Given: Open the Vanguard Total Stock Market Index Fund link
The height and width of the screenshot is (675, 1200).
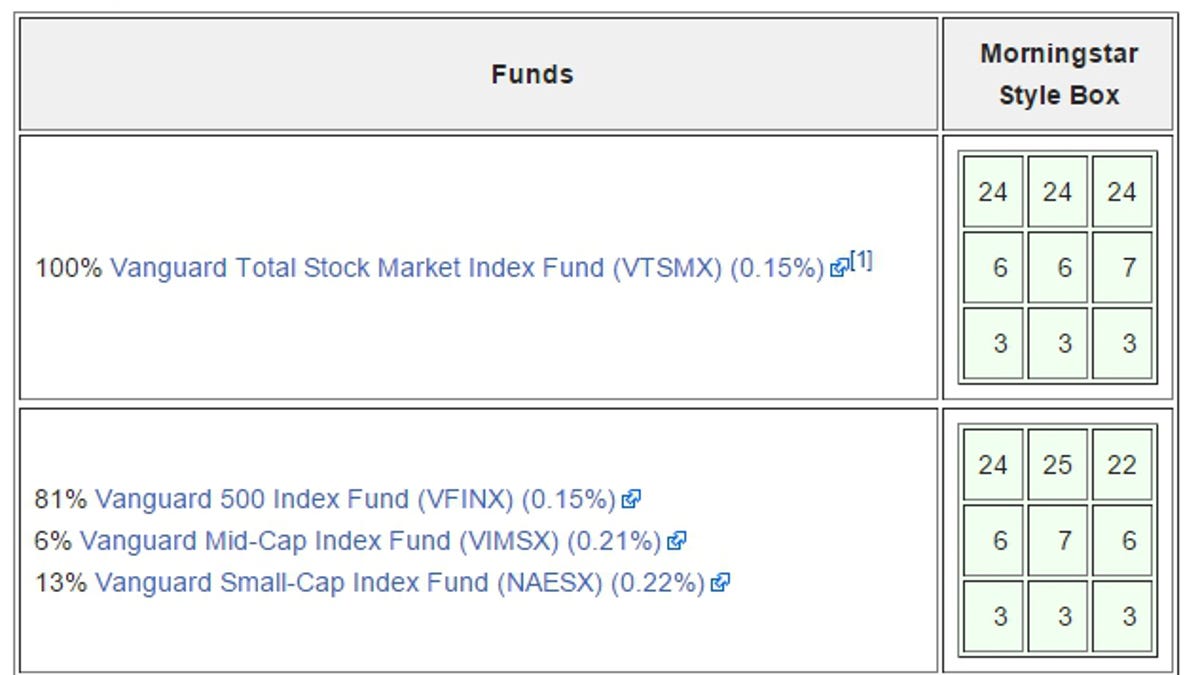Looking at the screenshot, I should (467, 269).
